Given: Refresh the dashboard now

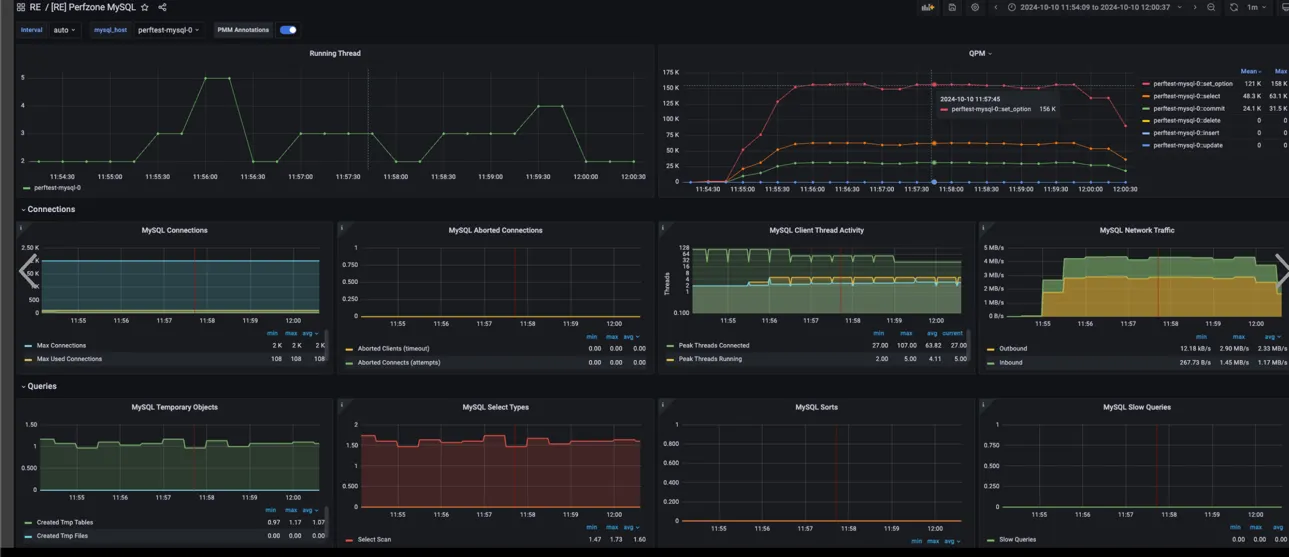Looking at the screenshot, I should 1234,7.
